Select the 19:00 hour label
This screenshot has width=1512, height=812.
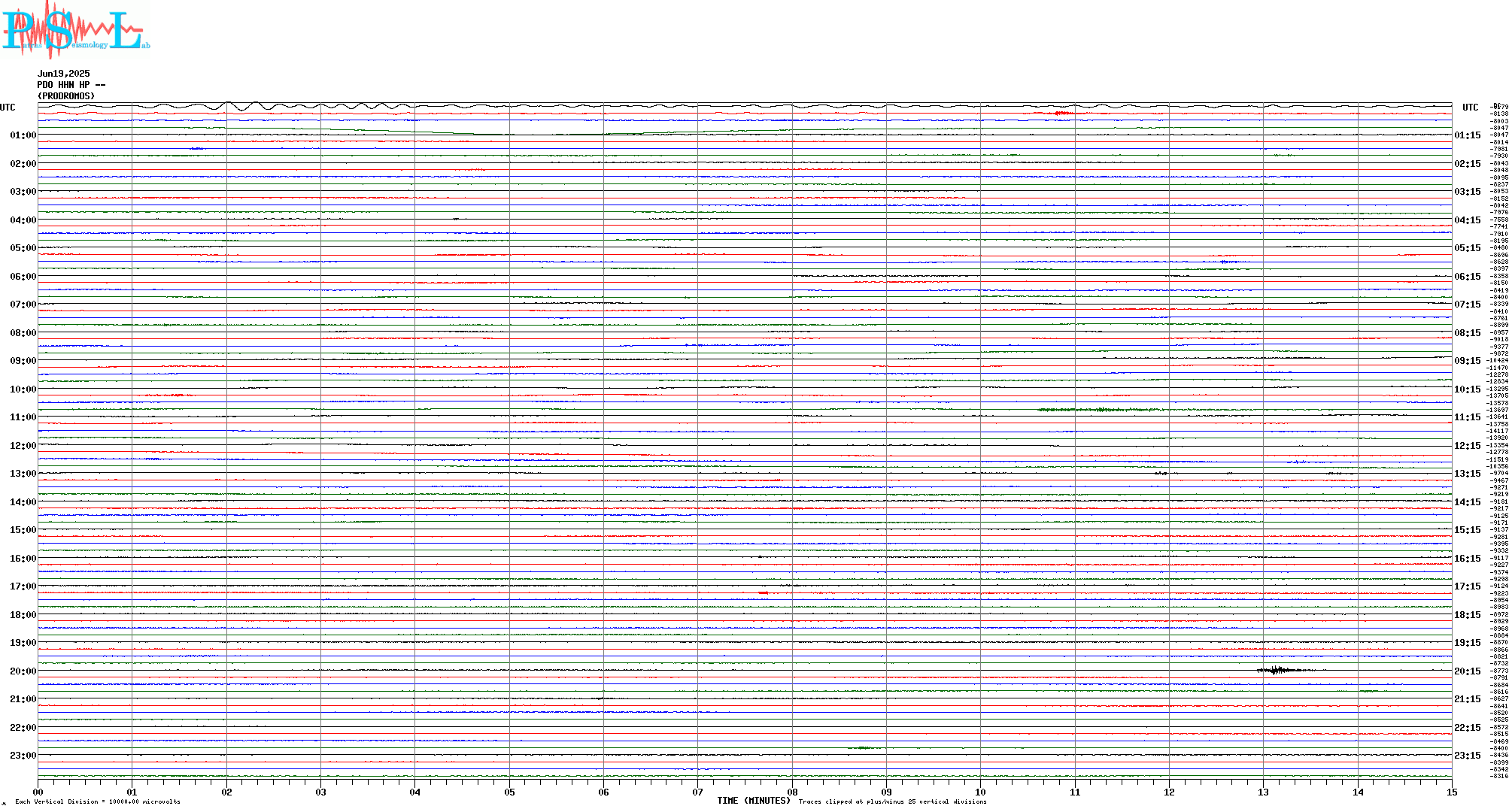(23, 643)
